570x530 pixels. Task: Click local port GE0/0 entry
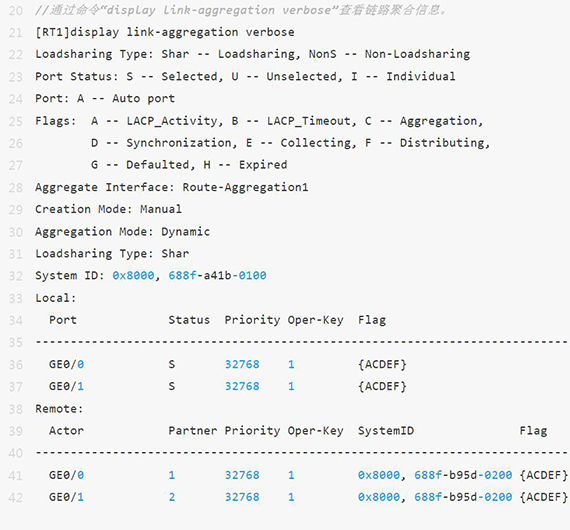pyautogui.click(x=67, y=364)
